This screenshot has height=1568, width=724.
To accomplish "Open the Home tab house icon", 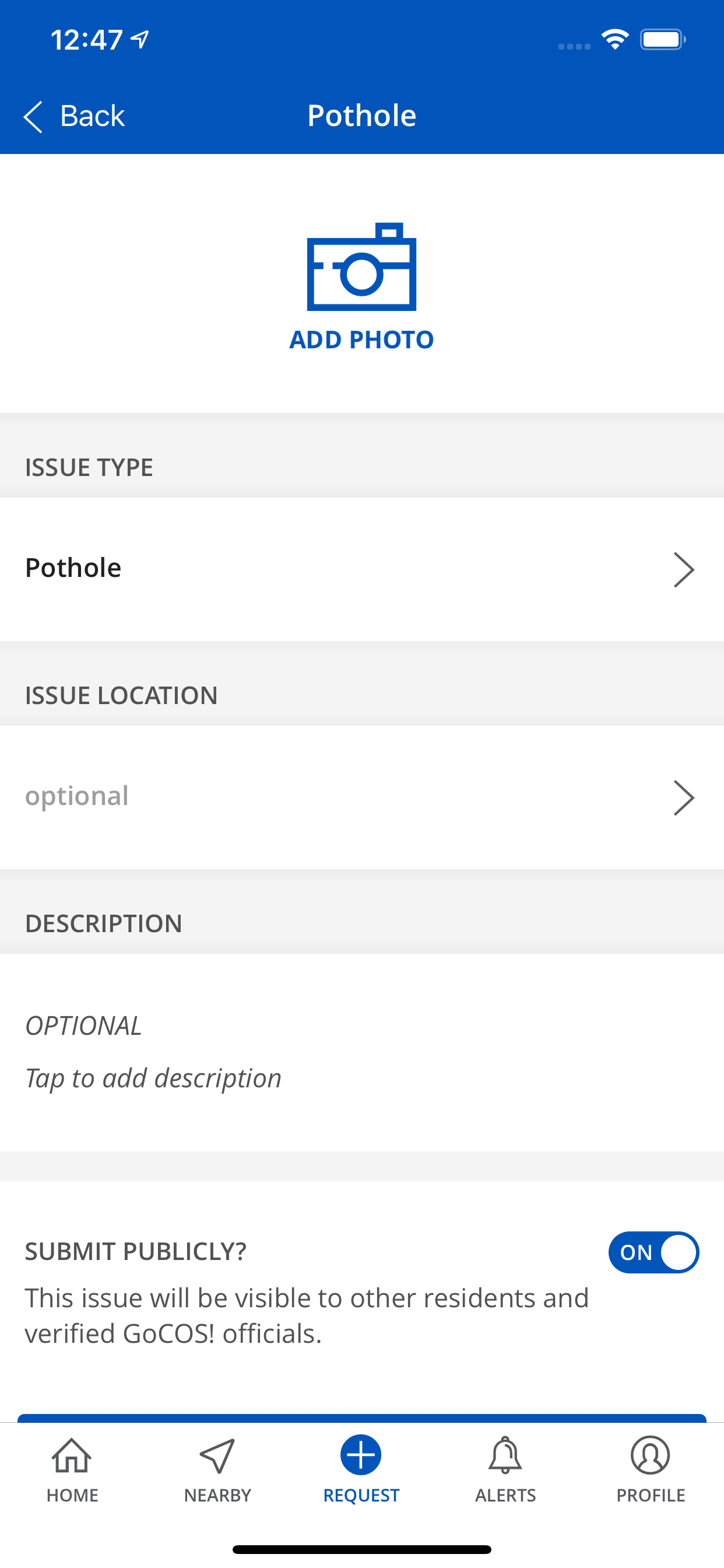I will click(x=72, y=1455).
